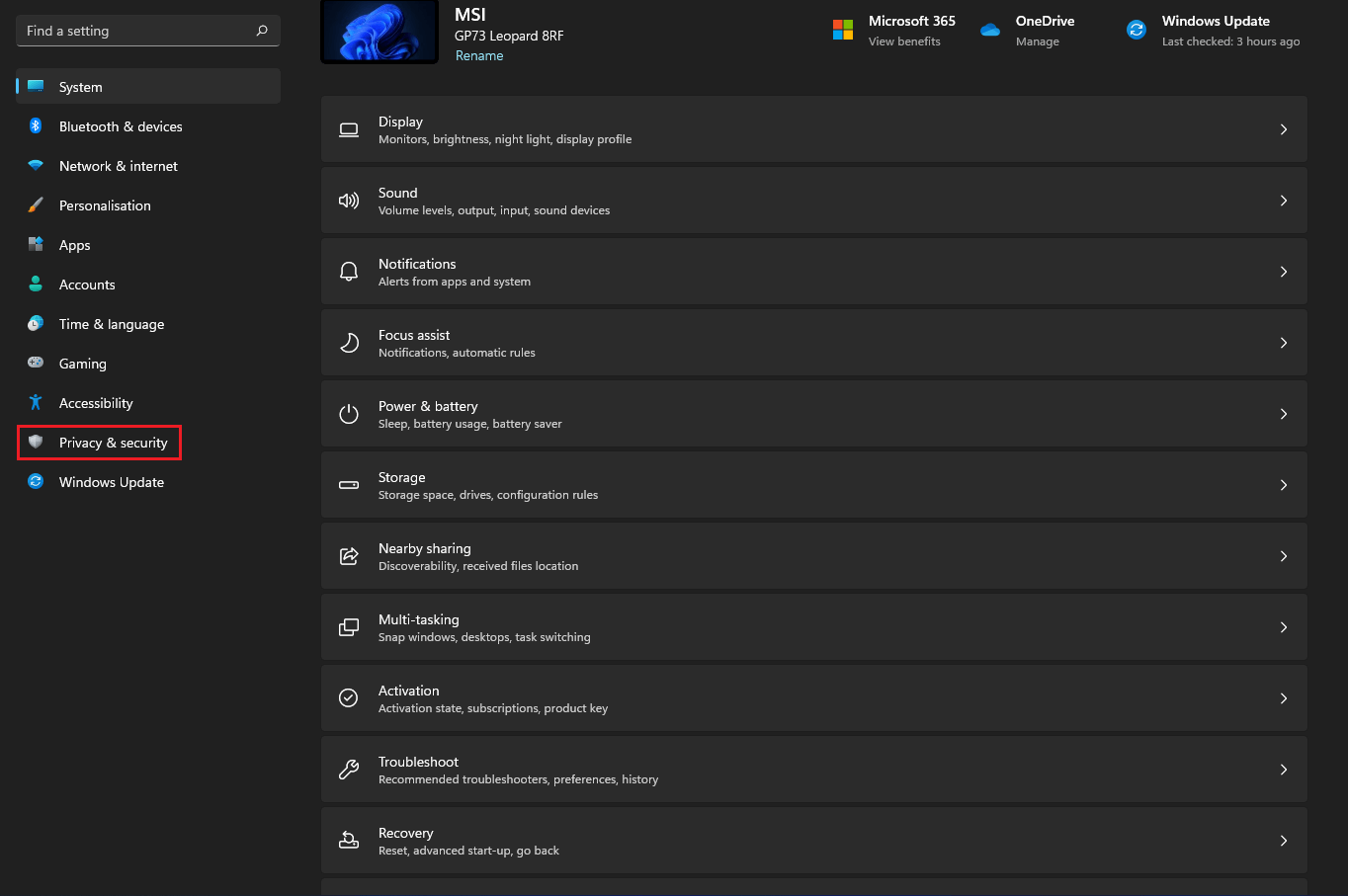Expand Display settings with its chevron
Viewport: 1348px width, 896px height.
pos(1284,129)
